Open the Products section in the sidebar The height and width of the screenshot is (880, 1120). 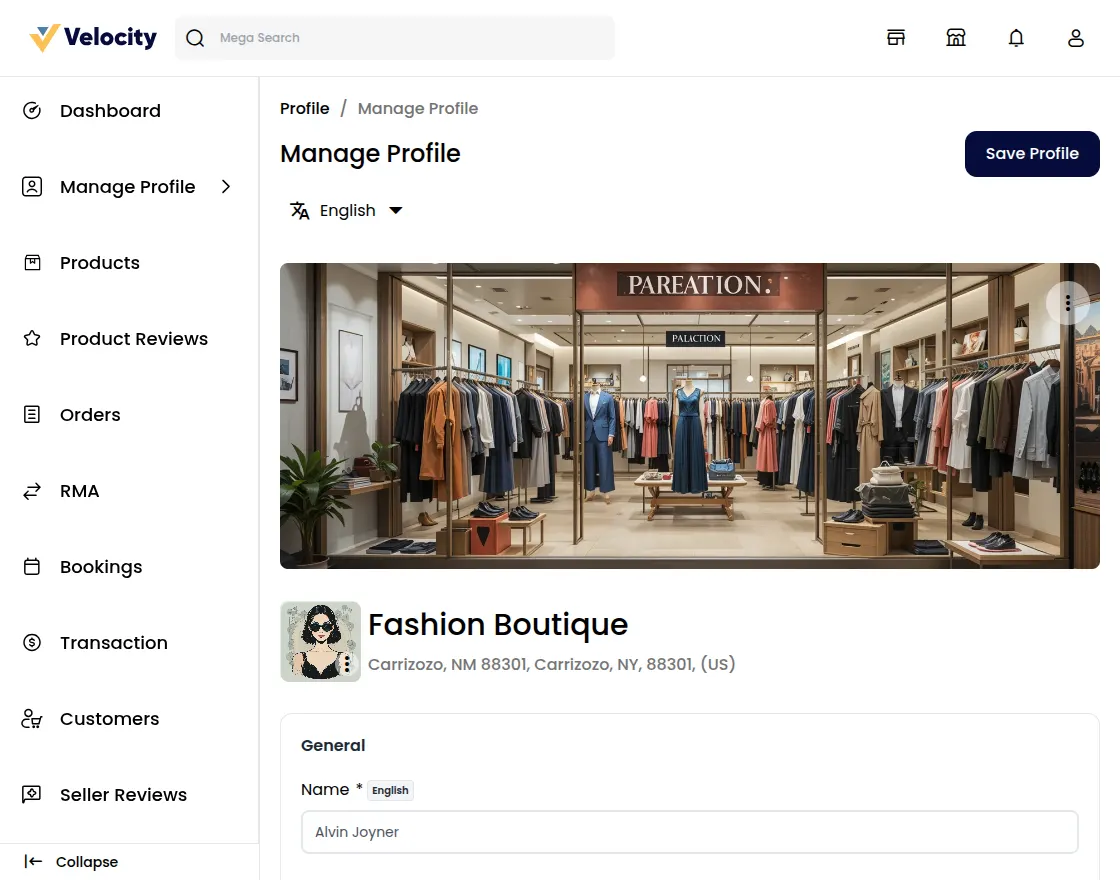[99, 262]
